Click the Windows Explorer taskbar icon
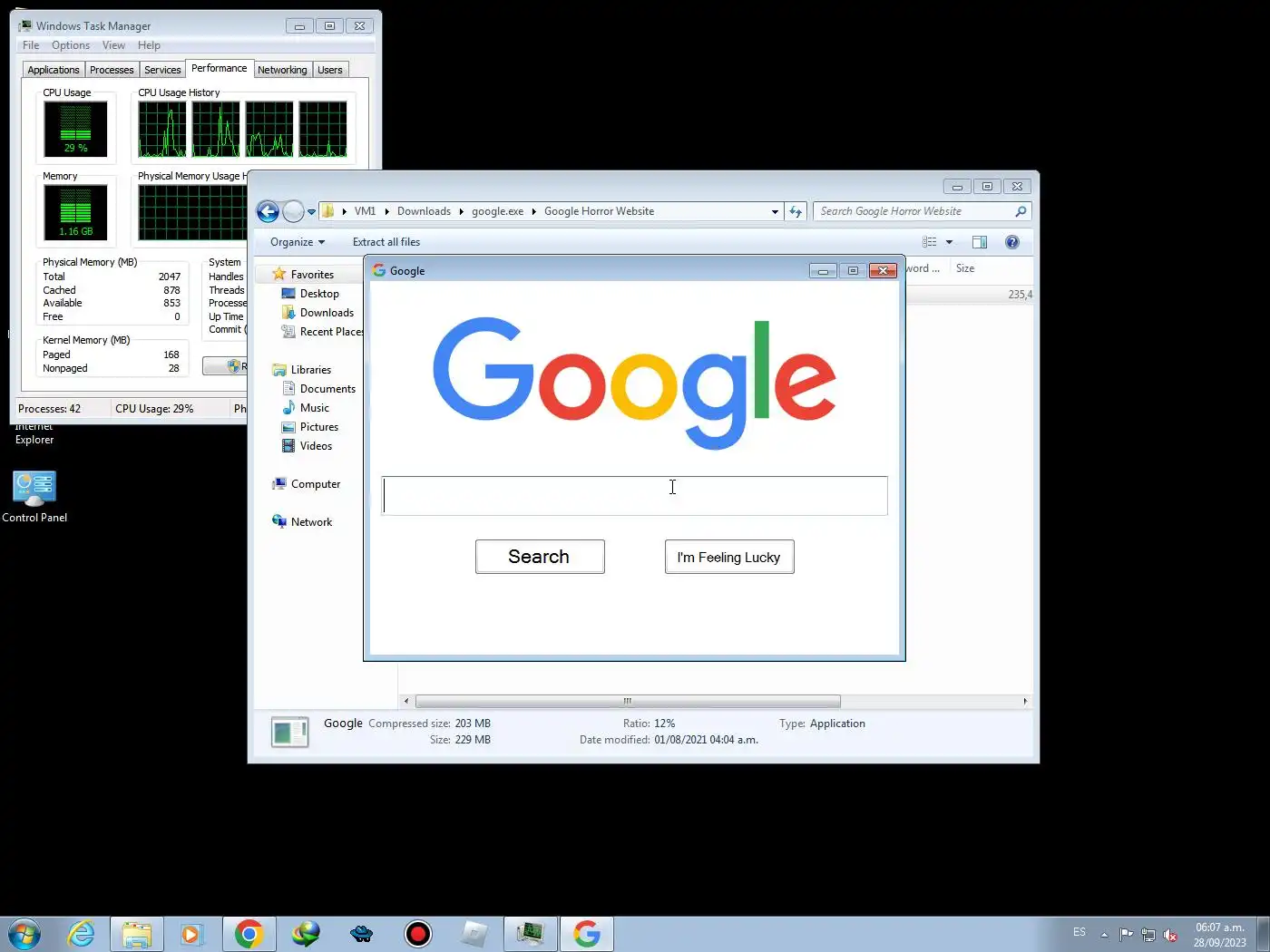The image size is (1270, 952). coord(137,934)
